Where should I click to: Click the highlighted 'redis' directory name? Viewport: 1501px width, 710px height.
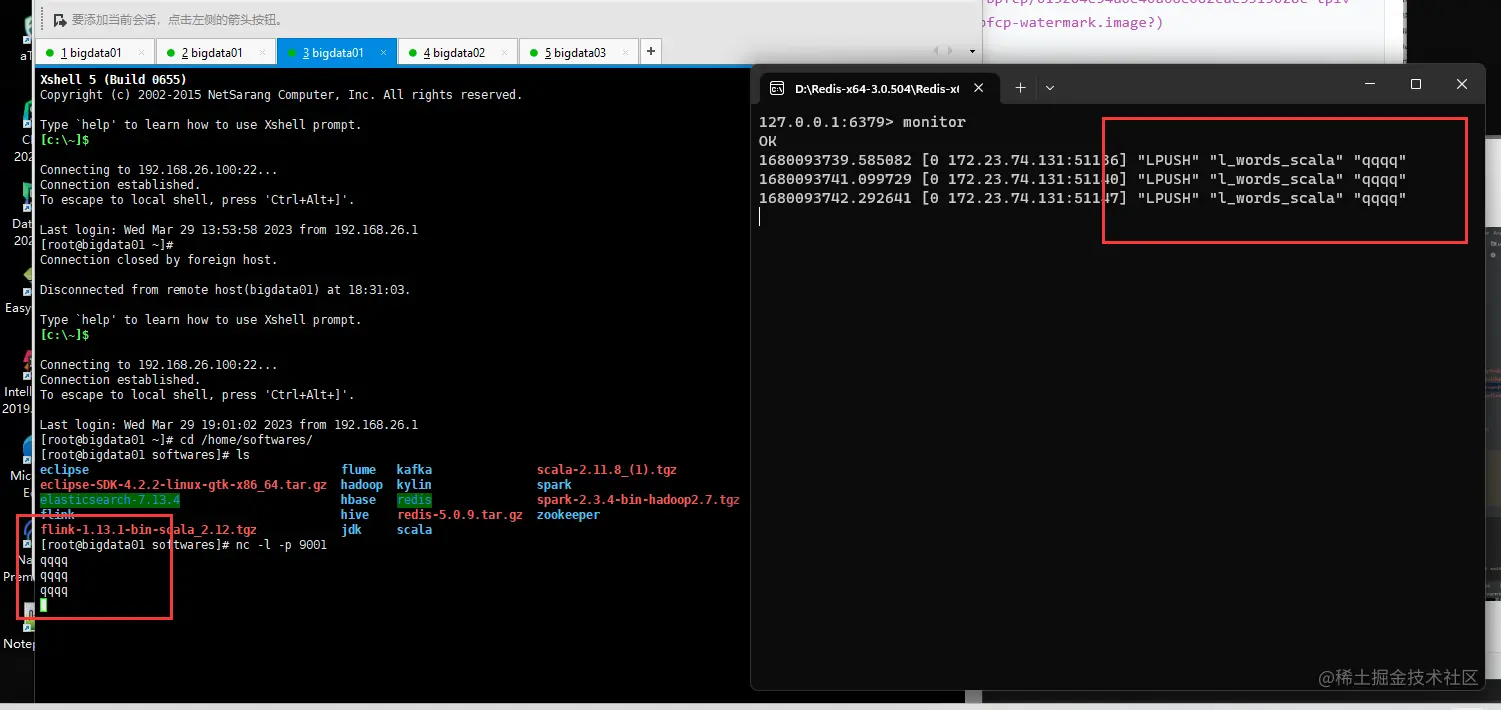pyautogui.click(x=414, y=500)
